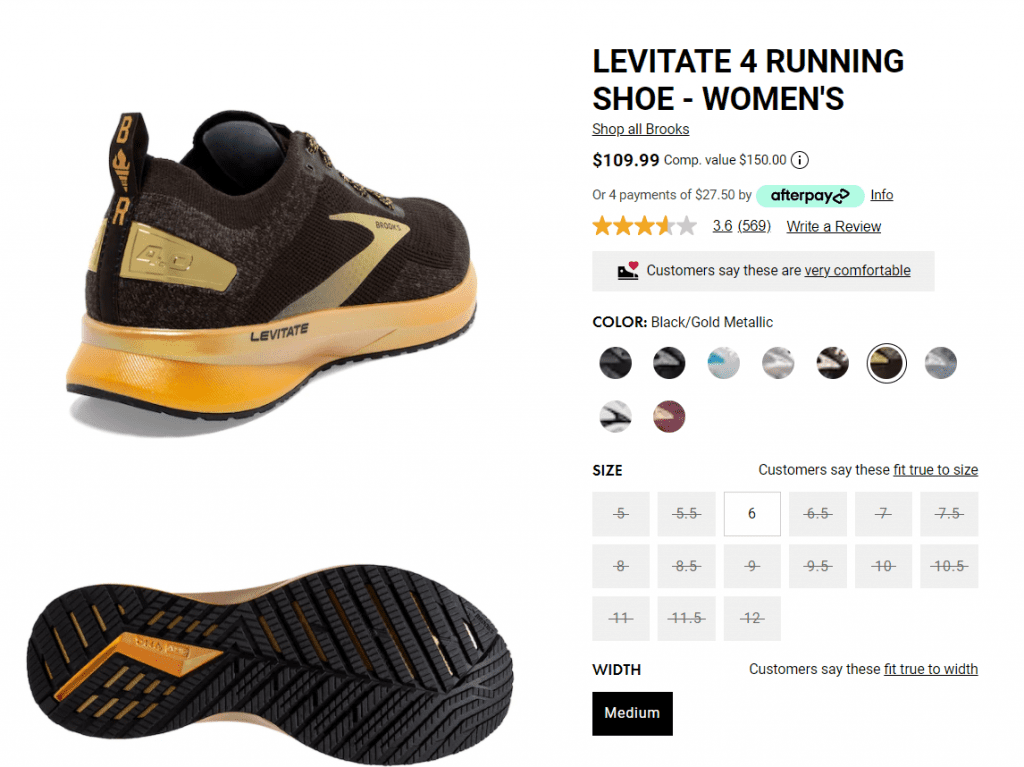Click the afterpay logo badge
The height and width of the screenshot is (767, 1024).
pos(810,195)
